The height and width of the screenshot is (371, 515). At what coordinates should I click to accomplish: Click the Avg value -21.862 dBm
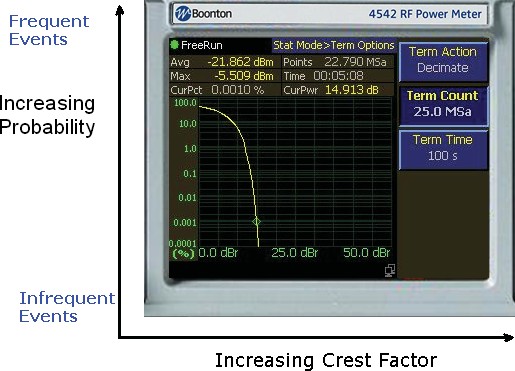[240, 62]
